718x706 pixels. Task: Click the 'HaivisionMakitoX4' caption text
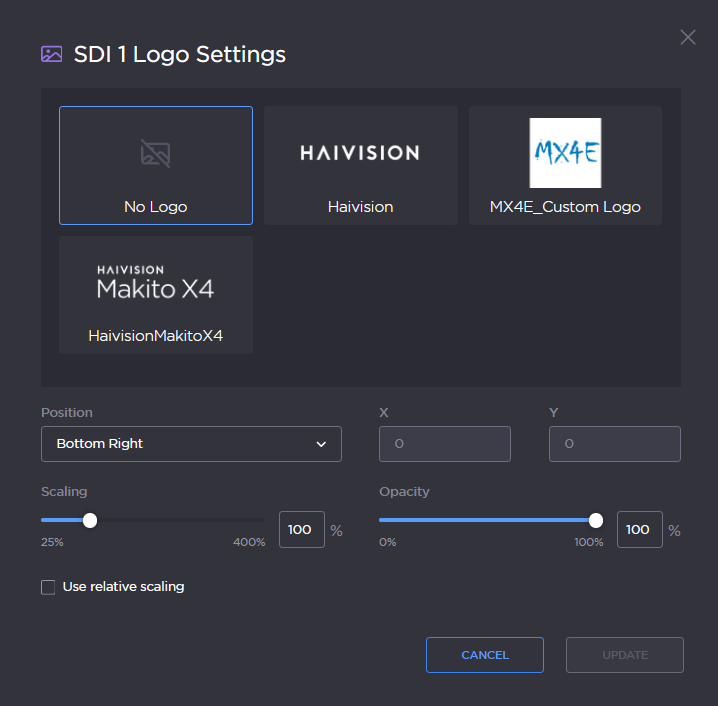tap(155, 336)
